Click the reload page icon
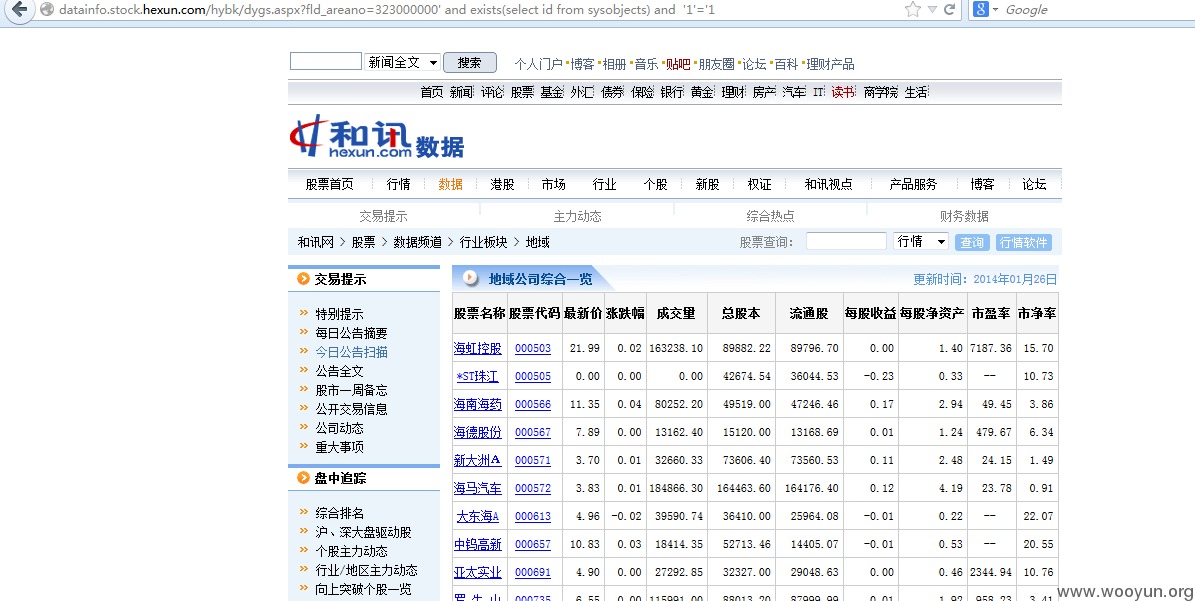Screen dimensions: 1195x601 950,10
